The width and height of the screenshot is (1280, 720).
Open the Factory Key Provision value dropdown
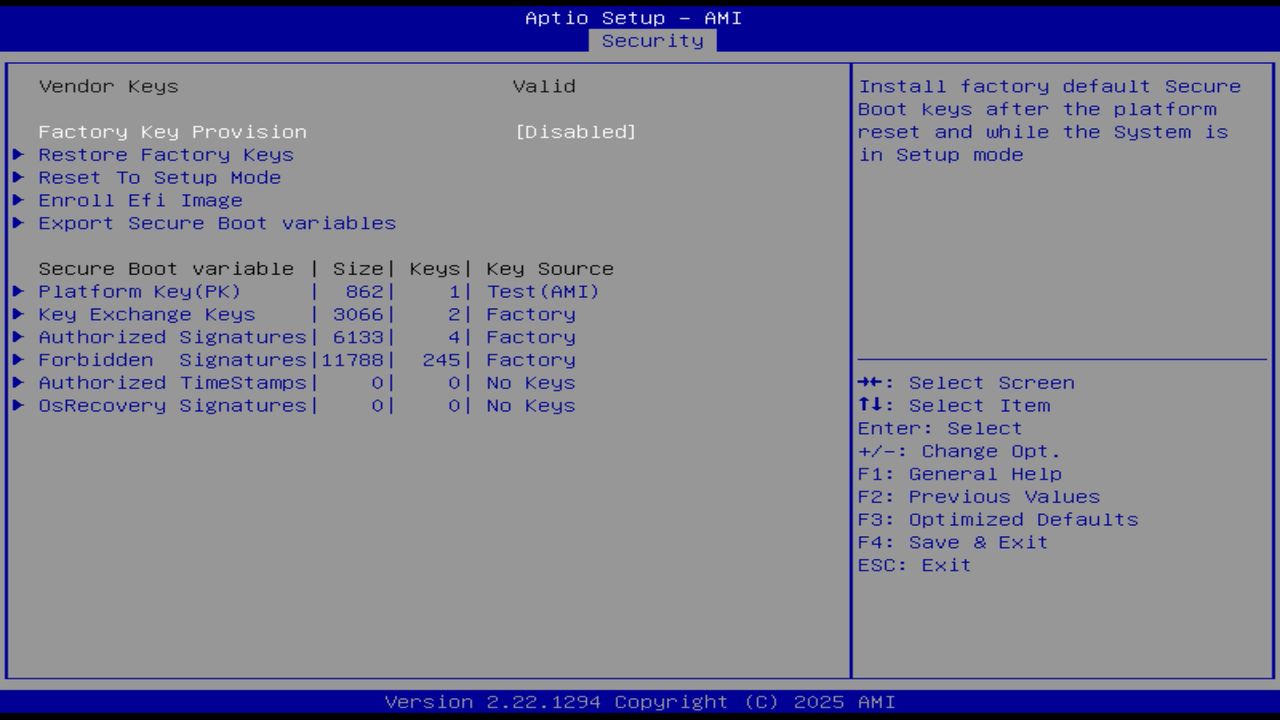coord(577,131)
